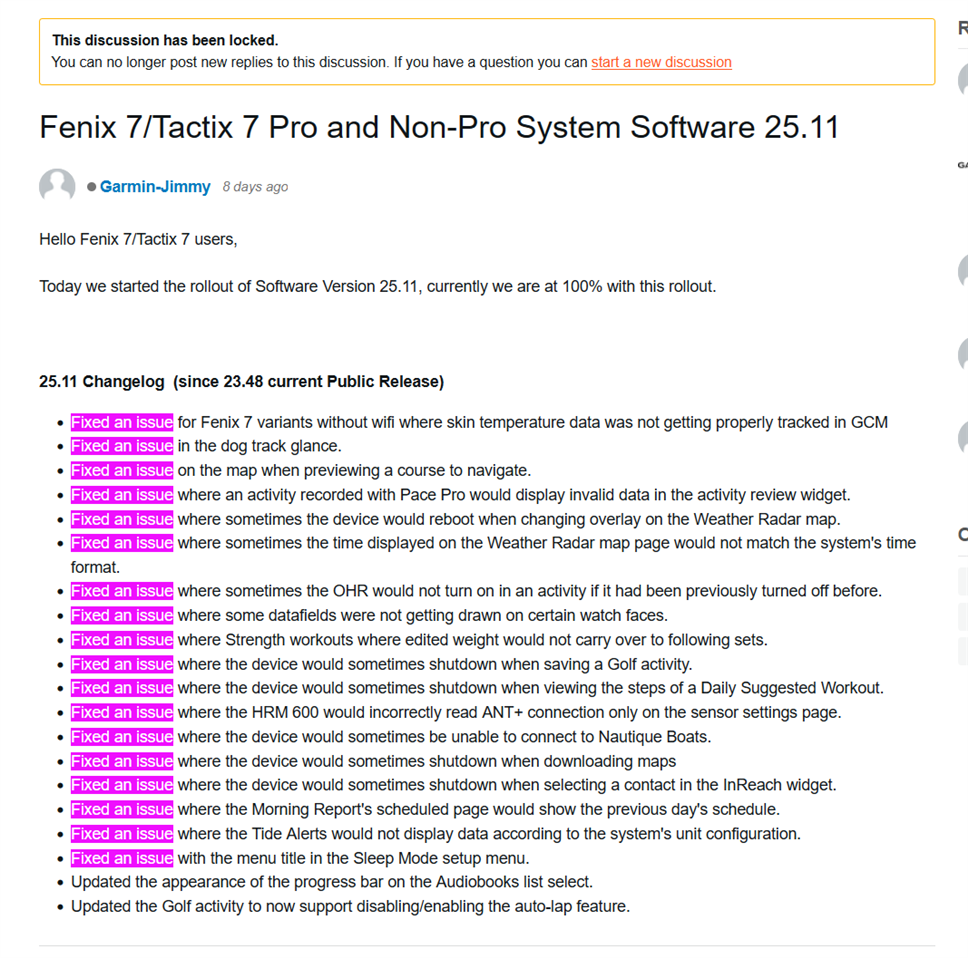Click the grey status dot beside Garmin-Jimmy

tap(92, 187)
